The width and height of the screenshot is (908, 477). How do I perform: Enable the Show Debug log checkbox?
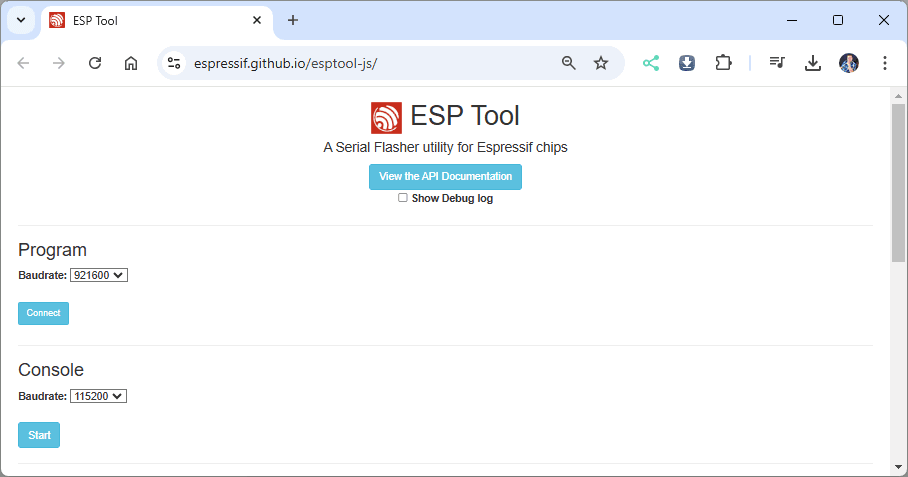pyautogui.click(x=403, y=198)
